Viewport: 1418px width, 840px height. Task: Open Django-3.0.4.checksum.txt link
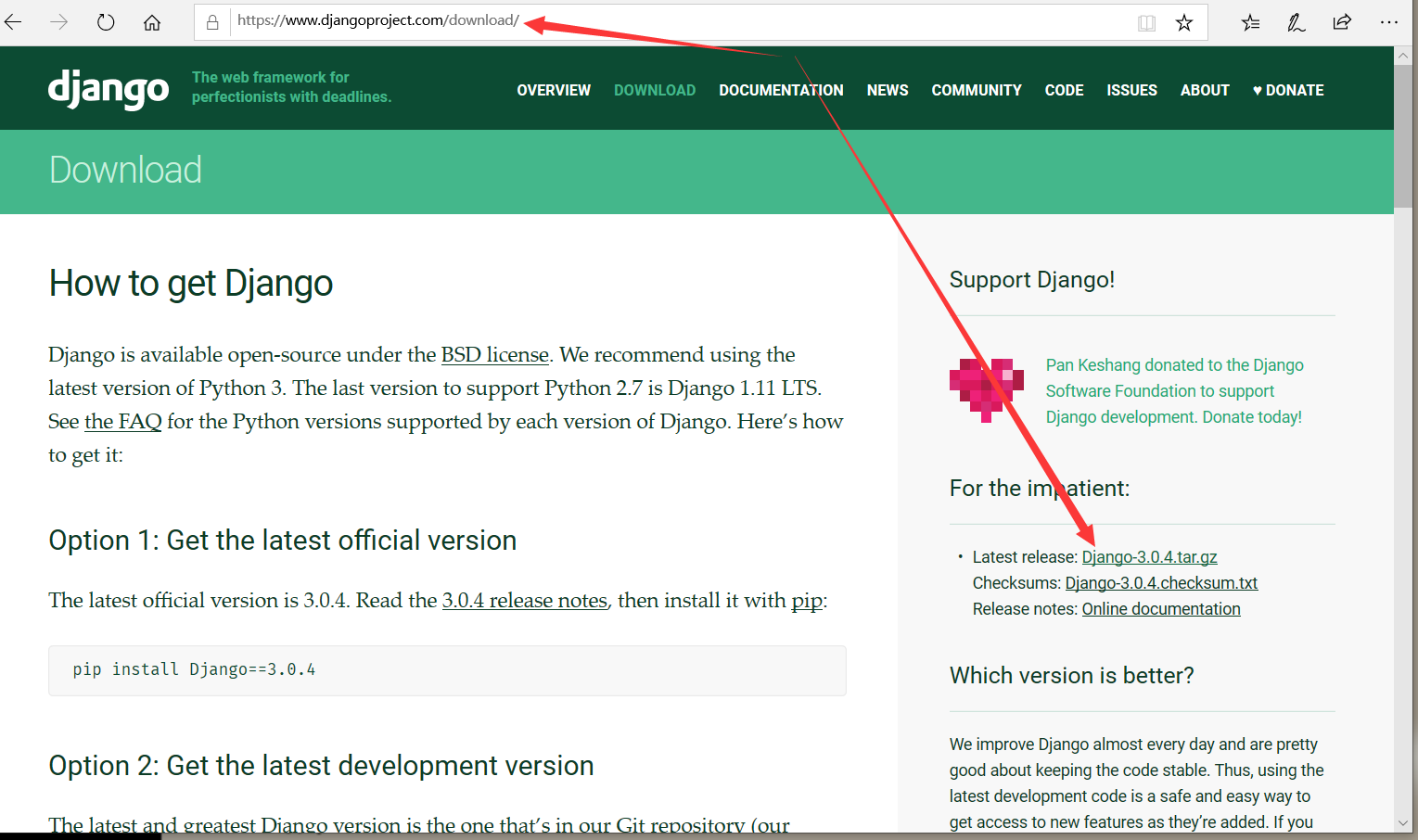click(1161, 583)
